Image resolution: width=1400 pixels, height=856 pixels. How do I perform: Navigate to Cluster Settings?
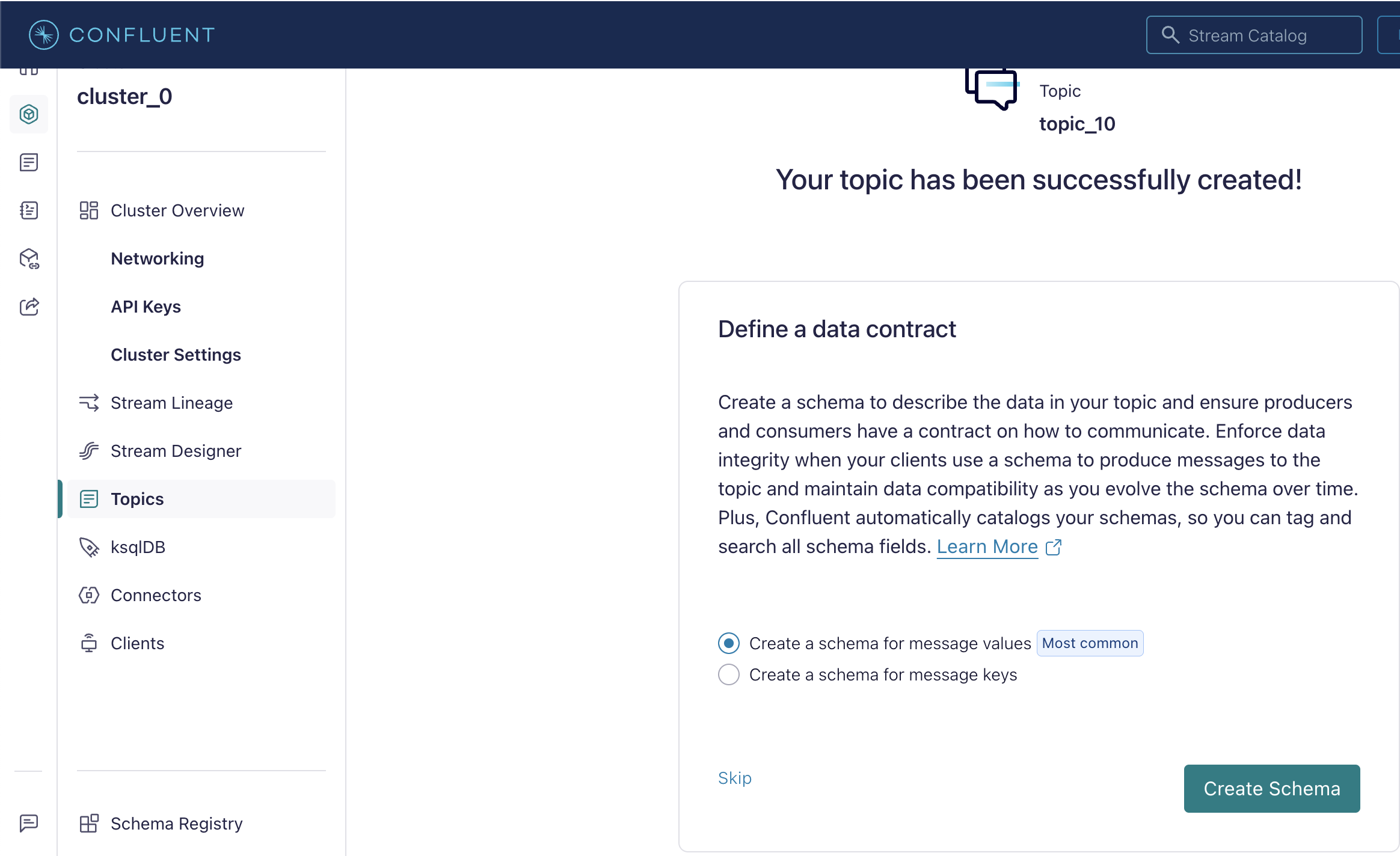(x=176, y=355)
